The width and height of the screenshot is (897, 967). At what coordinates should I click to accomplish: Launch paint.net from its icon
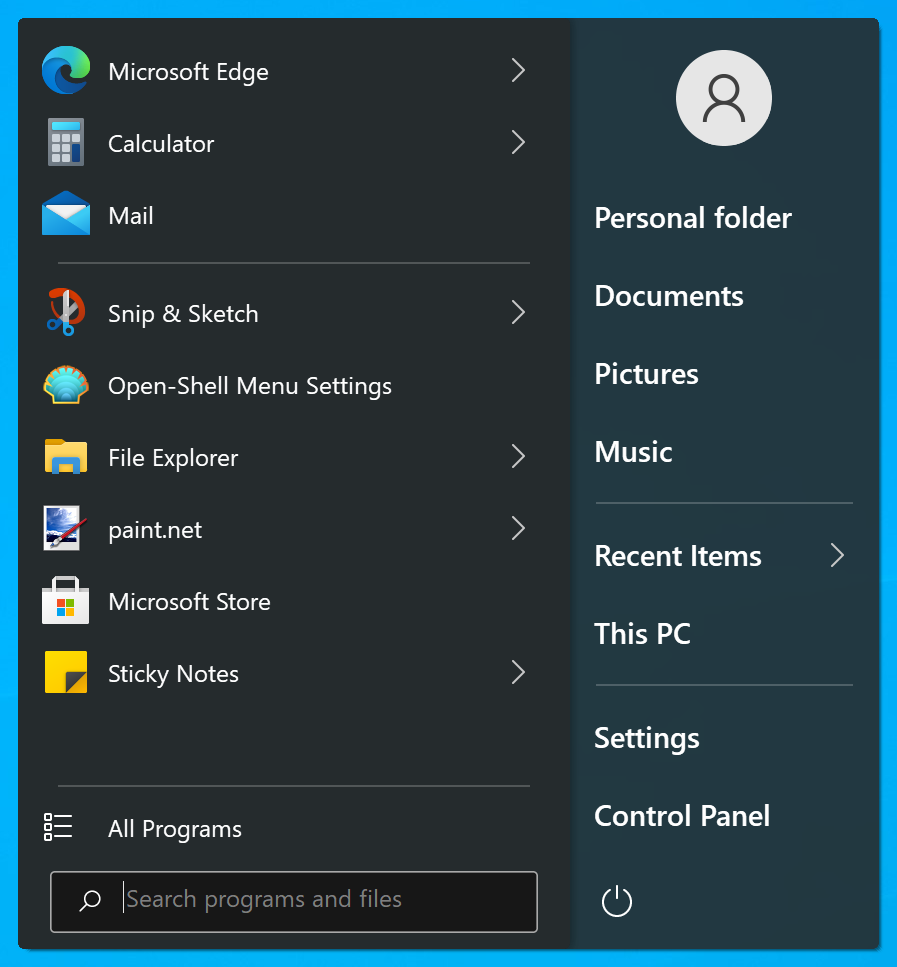coord(65,529)
